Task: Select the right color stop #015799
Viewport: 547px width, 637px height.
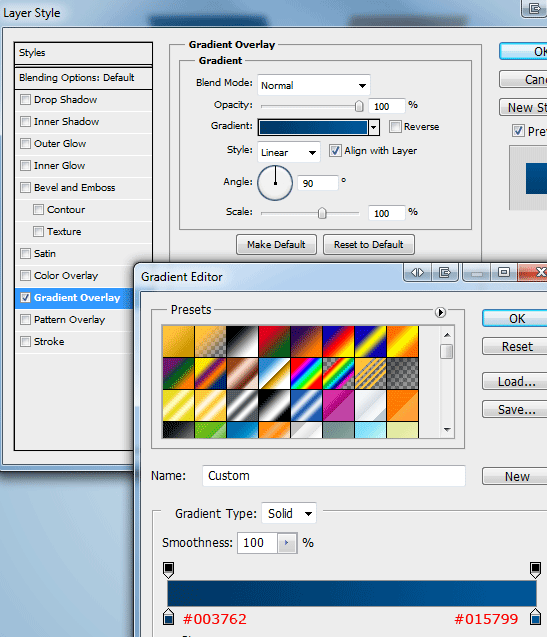Action: tap(535, 617)
